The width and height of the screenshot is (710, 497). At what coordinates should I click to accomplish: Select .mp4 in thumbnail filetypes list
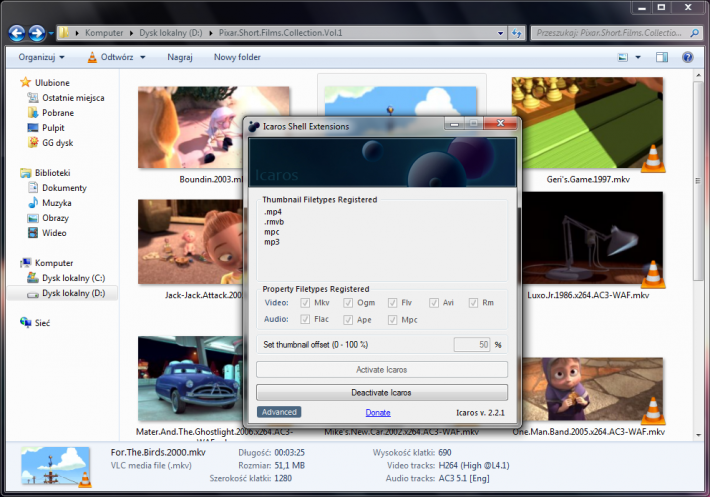273,212
